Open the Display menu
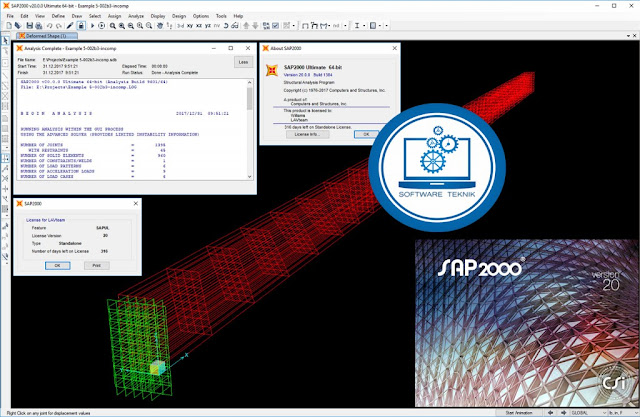 point(158,16)
